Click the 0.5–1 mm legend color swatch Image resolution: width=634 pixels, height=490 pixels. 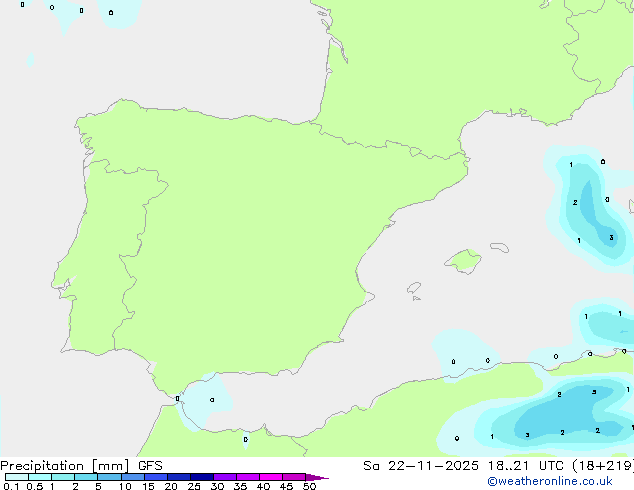coord(40,477)
